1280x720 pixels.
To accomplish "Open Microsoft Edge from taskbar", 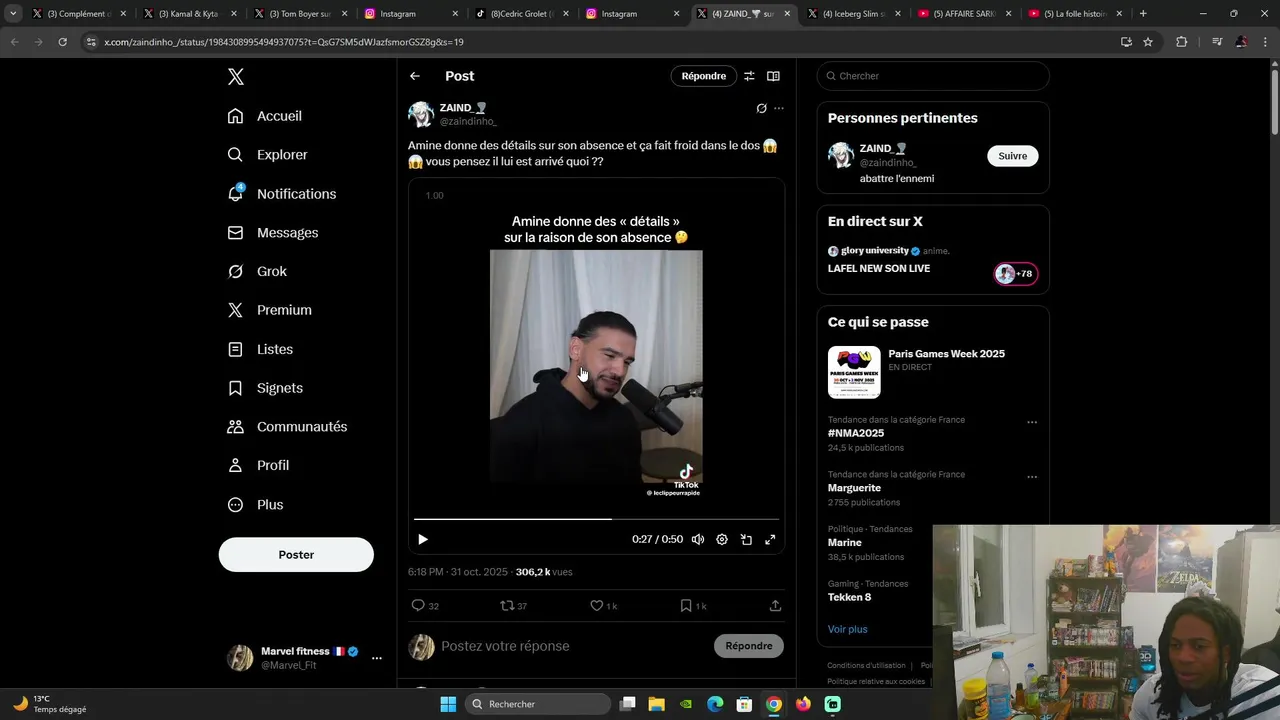I will pyautogui.click(x=715, y=704).
